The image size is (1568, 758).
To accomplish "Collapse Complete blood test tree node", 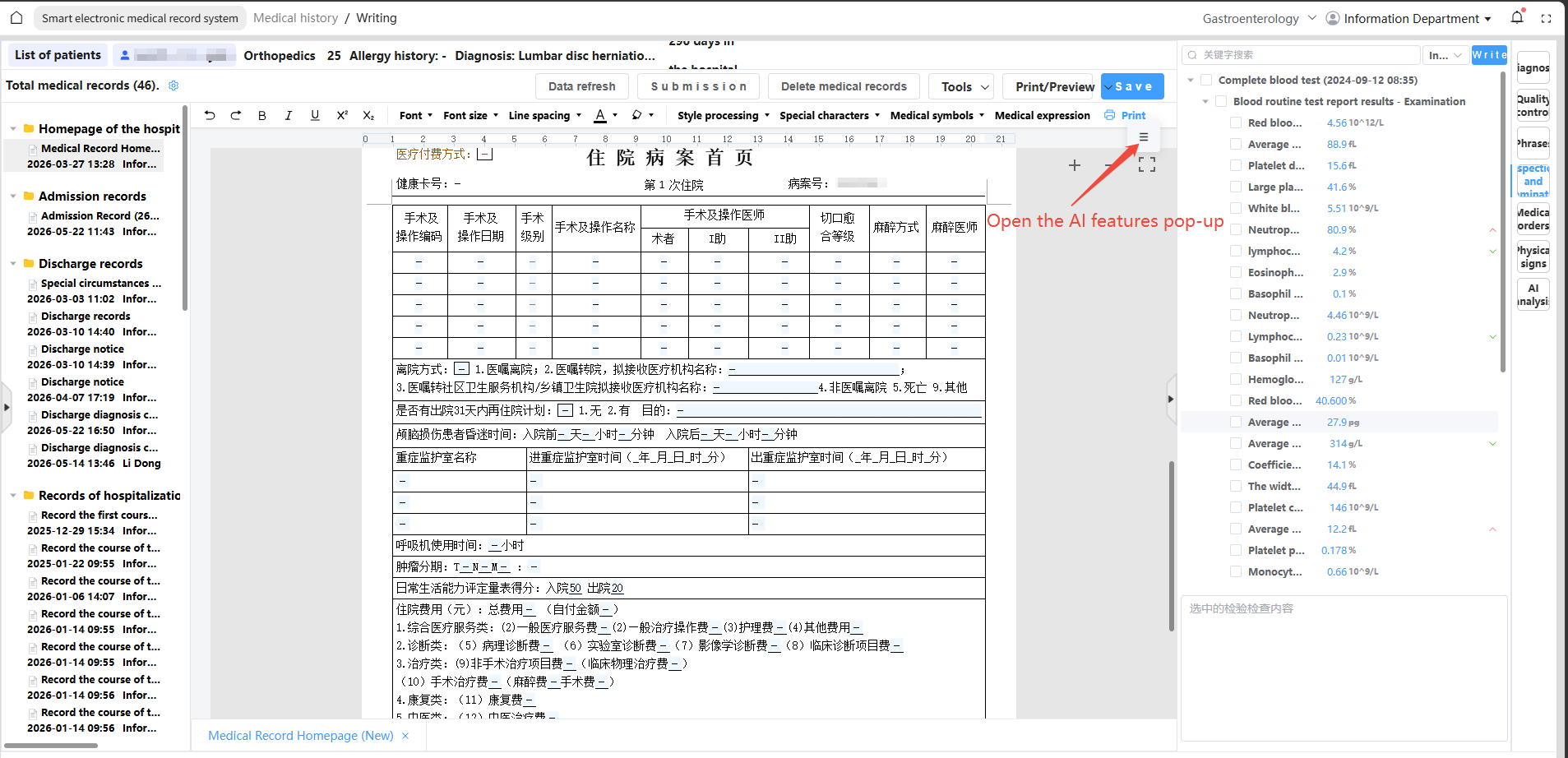I will click(x=1191, y=80).
